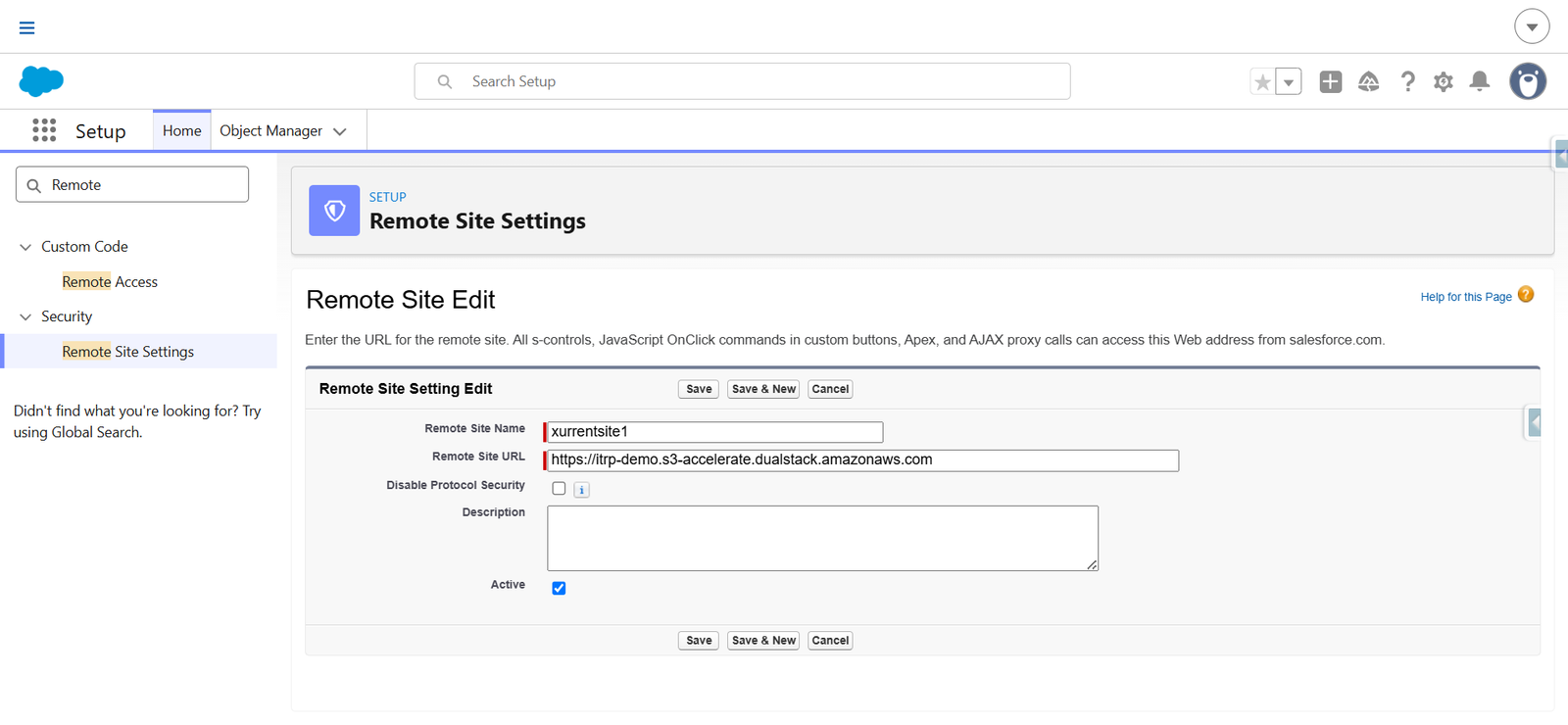The image size is (1568, 725).
Task: Click the Salesforce cloud logo
Action: pyautogui.click(x=41, y=81)
